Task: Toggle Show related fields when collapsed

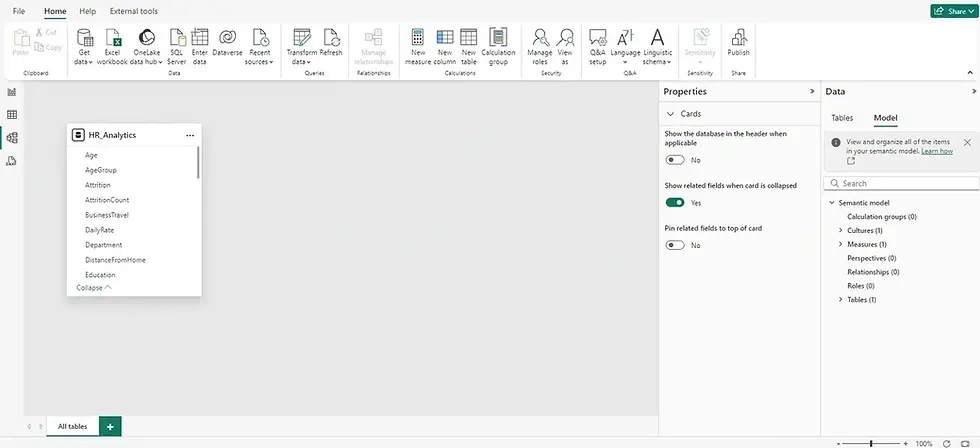Action: pos(675,202)
